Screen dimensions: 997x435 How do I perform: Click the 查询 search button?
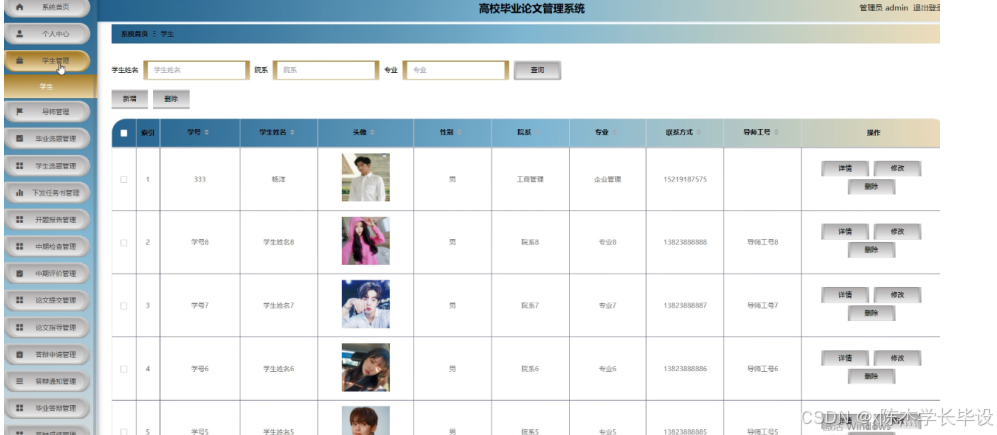(537, 70)
